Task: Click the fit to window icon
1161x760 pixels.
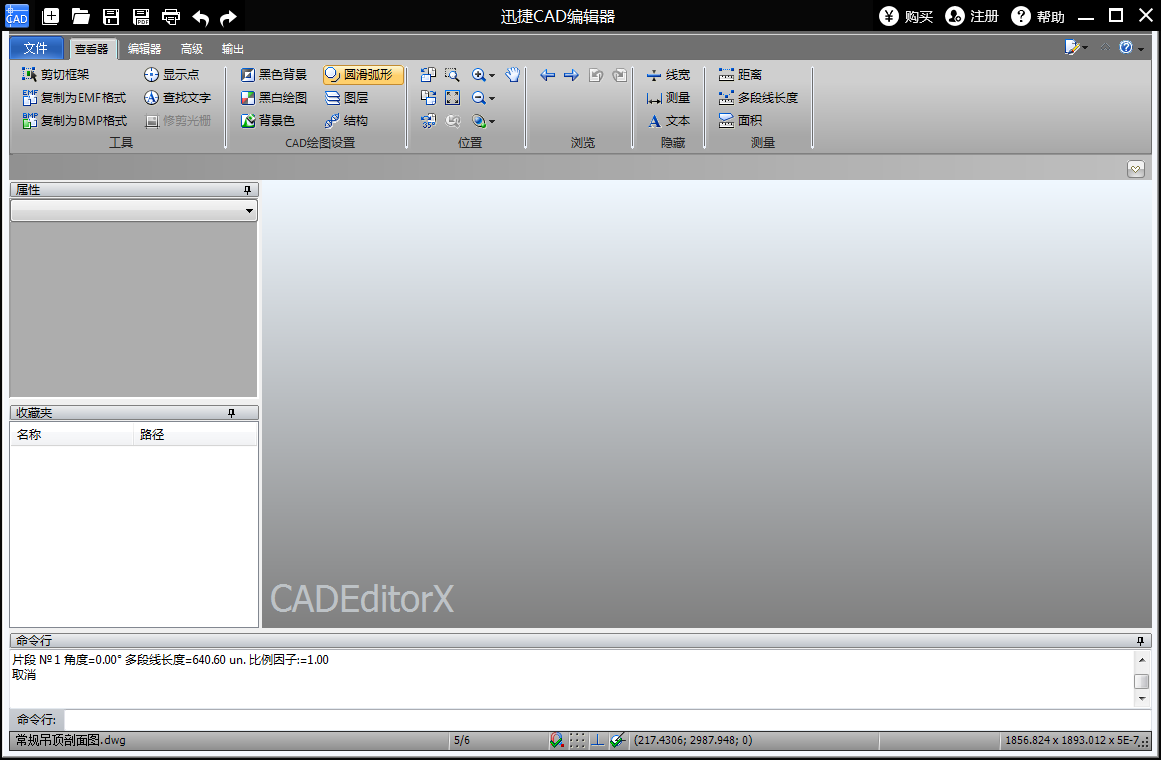Action: tap(452, 98)
